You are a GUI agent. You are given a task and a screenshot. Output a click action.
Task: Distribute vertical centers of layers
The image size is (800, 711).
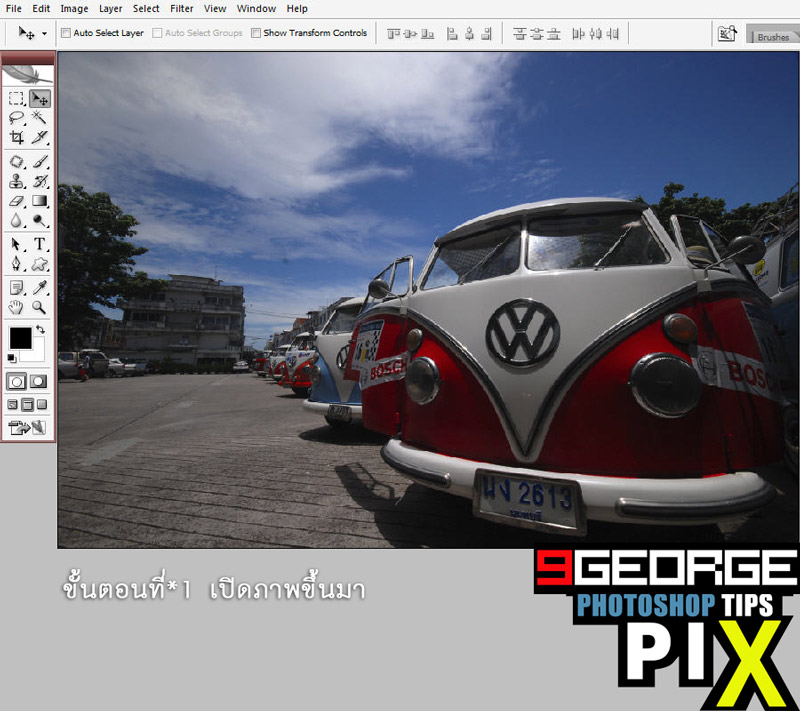tap(537, 34)
